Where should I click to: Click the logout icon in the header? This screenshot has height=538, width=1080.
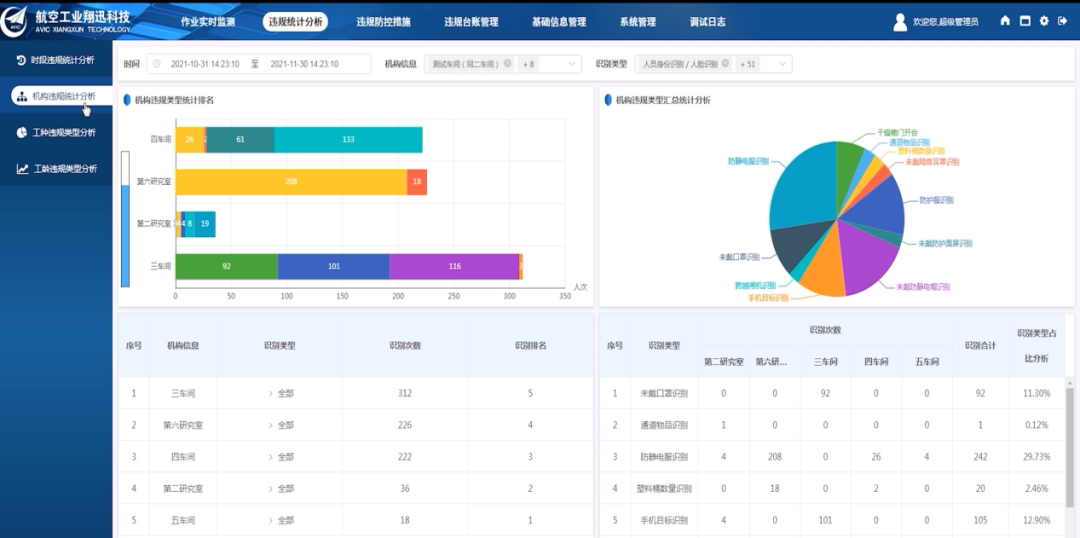tap(1062, 21)
